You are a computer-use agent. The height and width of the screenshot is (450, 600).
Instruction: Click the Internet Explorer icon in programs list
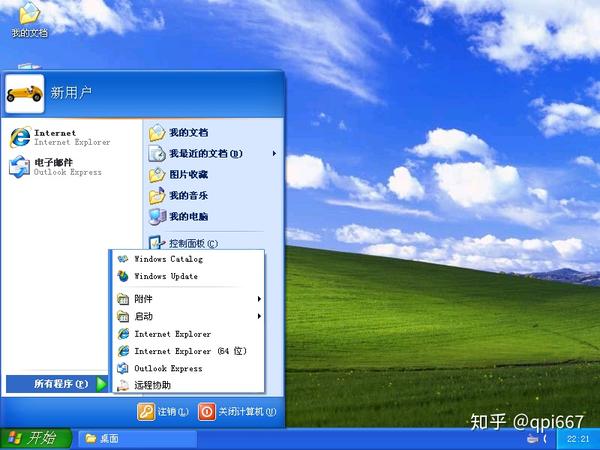click(123, 334)
